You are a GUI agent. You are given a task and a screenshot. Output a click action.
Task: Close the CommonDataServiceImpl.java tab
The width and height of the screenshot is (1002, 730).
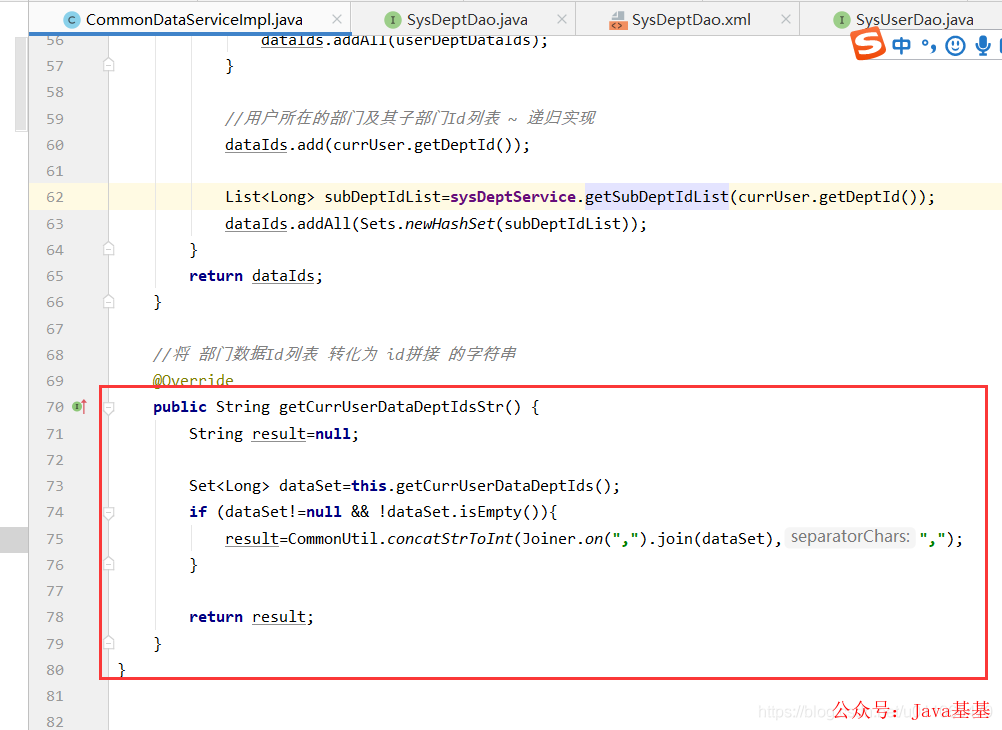click(337, 20)
